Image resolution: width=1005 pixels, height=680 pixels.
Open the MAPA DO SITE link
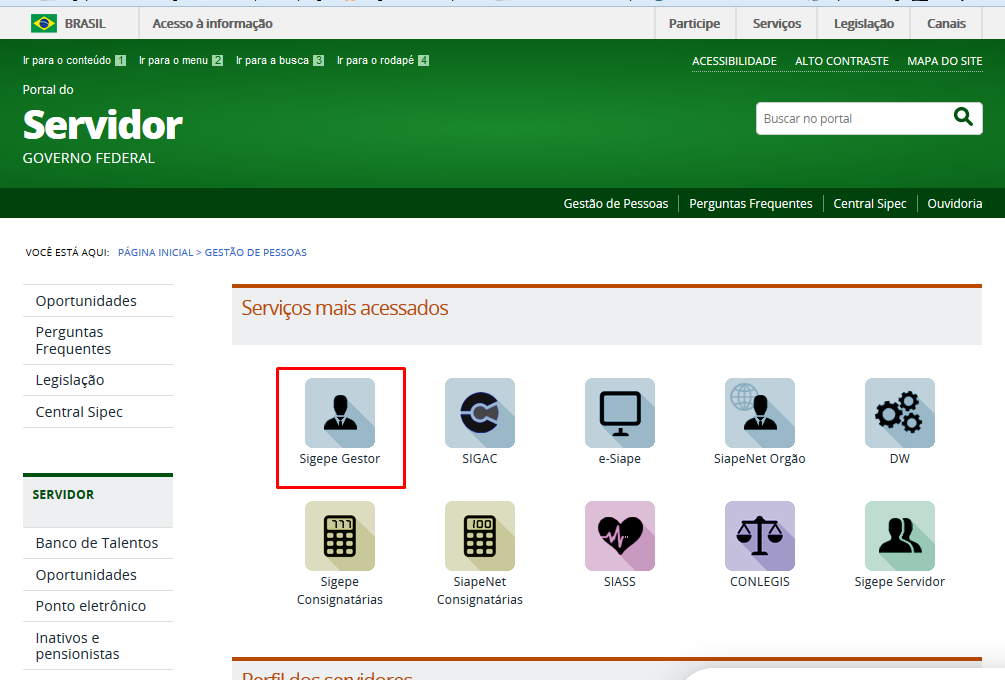click(x=944, y=61)
